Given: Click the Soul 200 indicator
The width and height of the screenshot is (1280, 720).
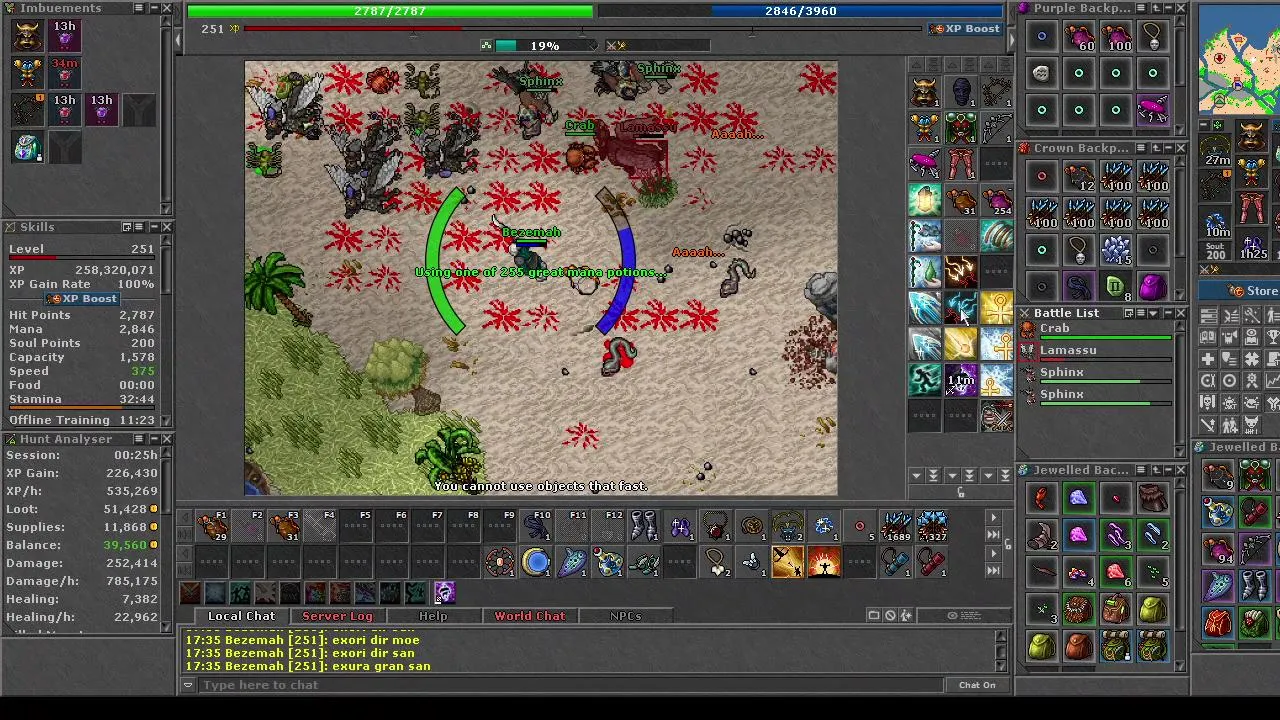Looking at the screenshot, I should click(x=1216, y=249).
